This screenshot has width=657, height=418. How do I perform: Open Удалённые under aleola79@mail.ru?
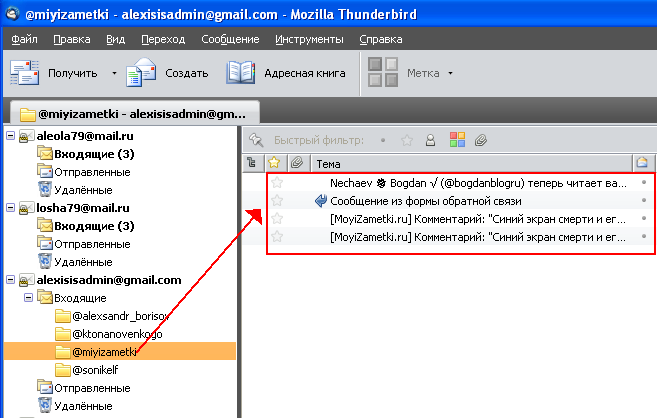click(x=83, y=190)
